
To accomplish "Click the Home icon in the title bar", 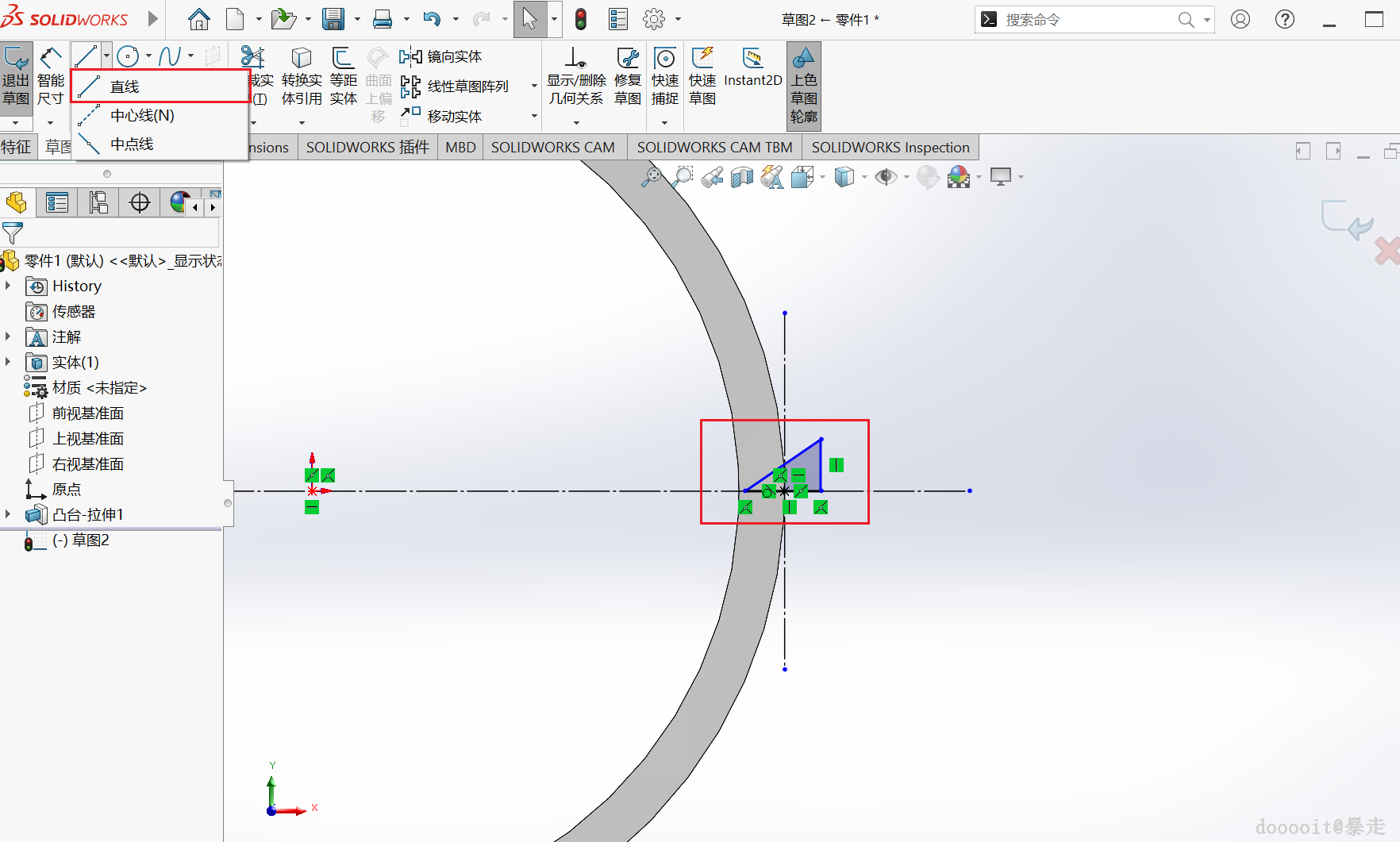I will [x=199, y=19].
